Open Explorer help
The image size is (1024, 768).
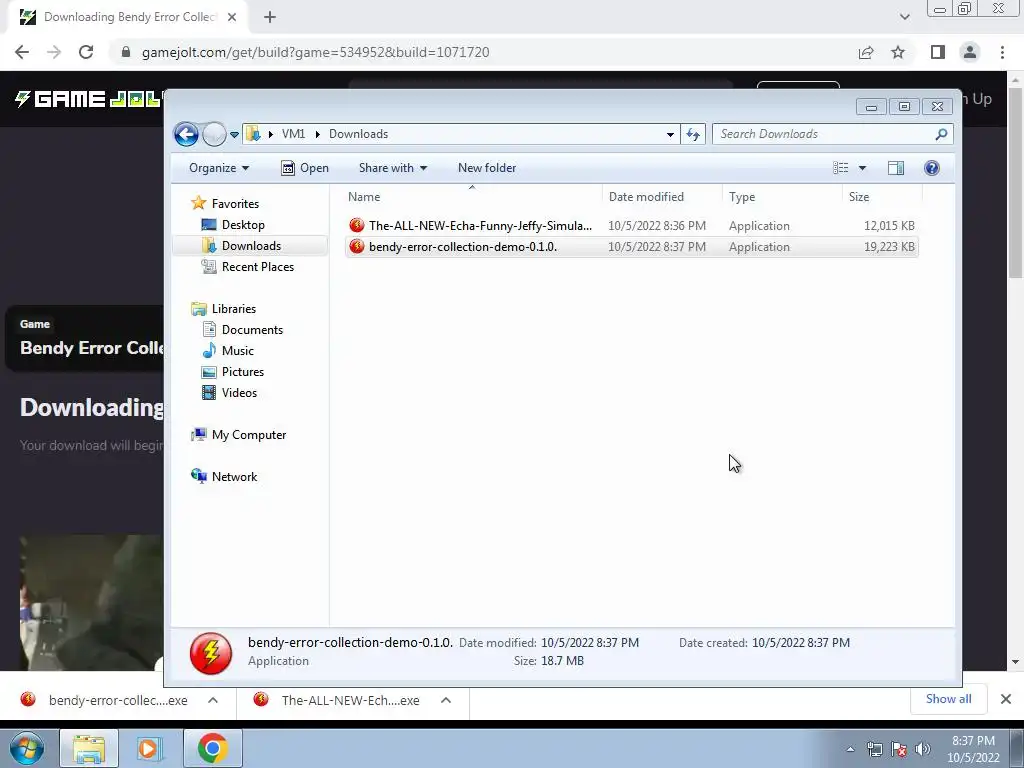932,168
